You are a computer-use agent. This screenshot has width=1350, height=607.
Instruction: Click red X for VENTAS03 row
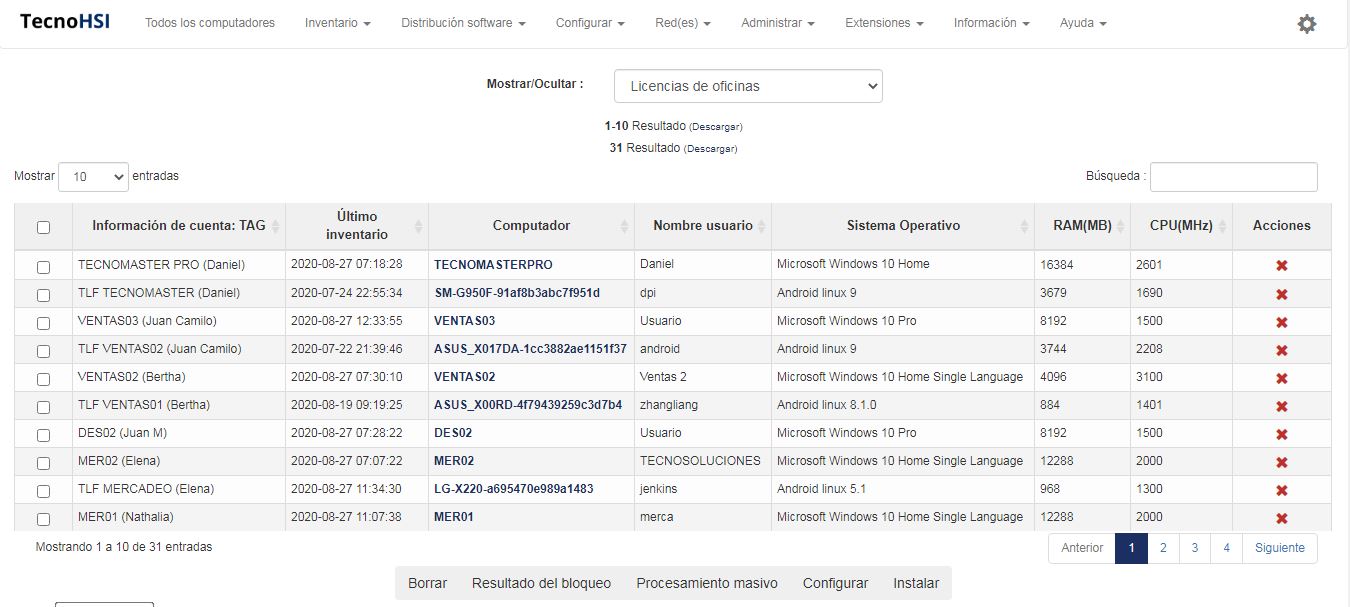(x=1281, y=322)
